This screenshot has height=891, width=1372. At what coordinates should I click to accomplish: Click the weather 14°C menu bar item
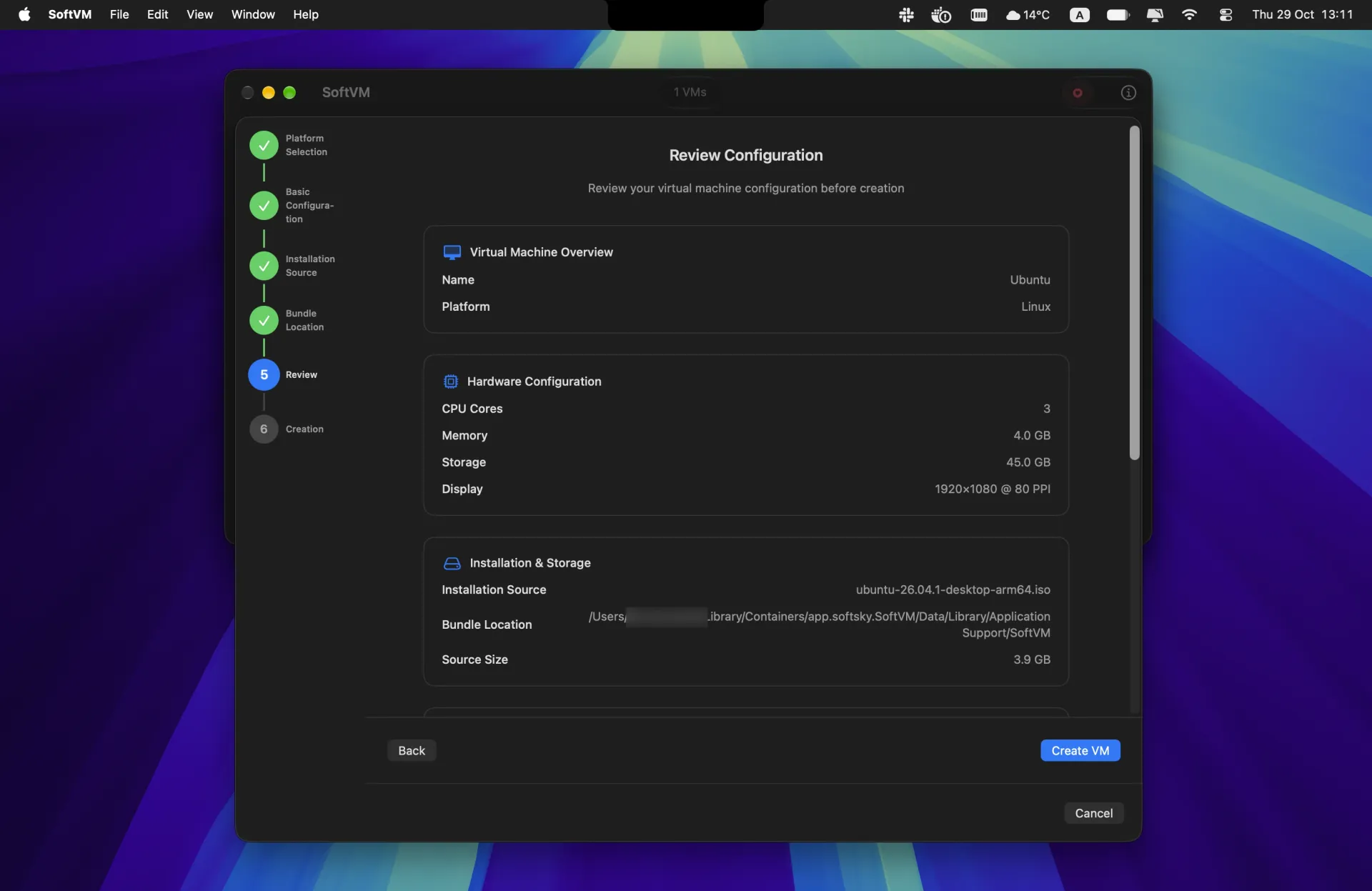click(1027, 14)
